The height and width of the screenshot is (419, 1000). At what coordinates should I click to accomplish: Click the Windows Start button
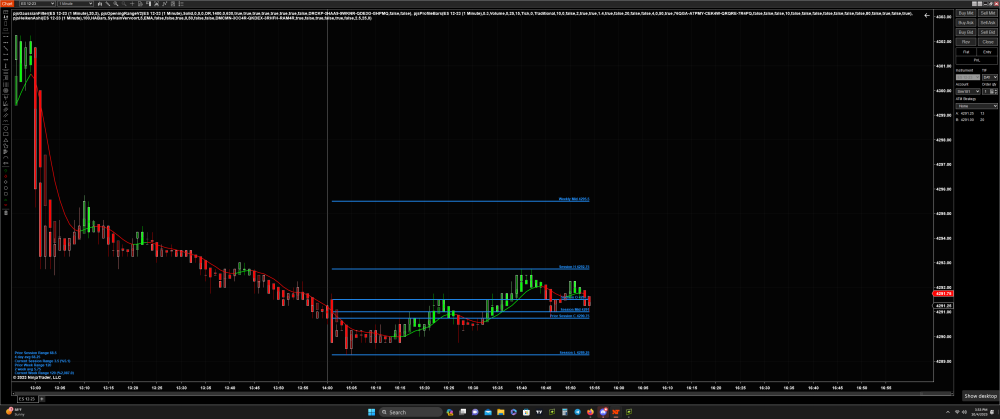(x=372, y=412)
